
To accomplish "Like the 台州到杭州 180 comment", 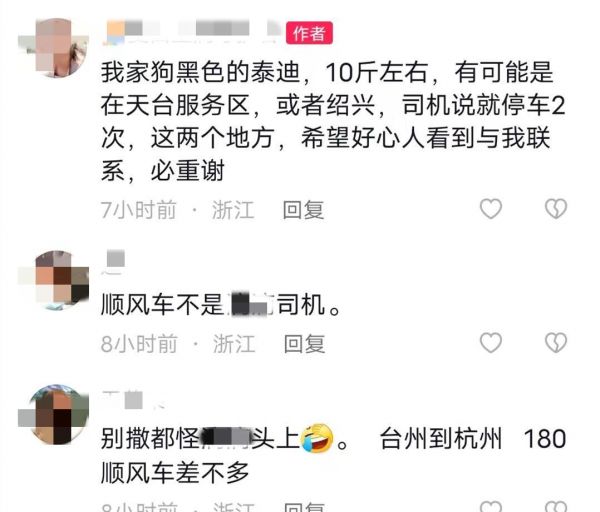I will 491,506.
